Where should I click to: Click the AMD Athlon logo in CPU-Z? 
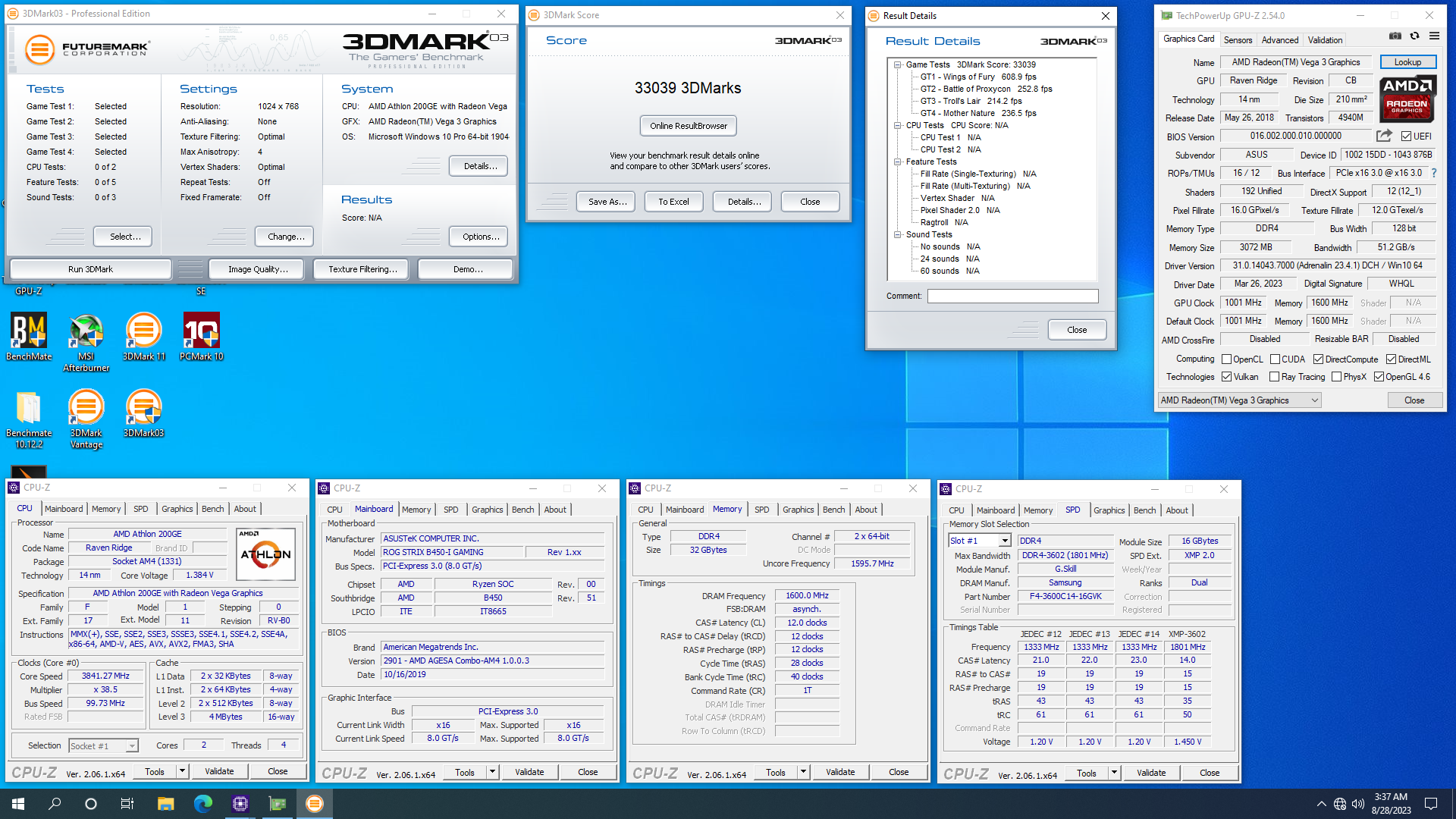265,554
